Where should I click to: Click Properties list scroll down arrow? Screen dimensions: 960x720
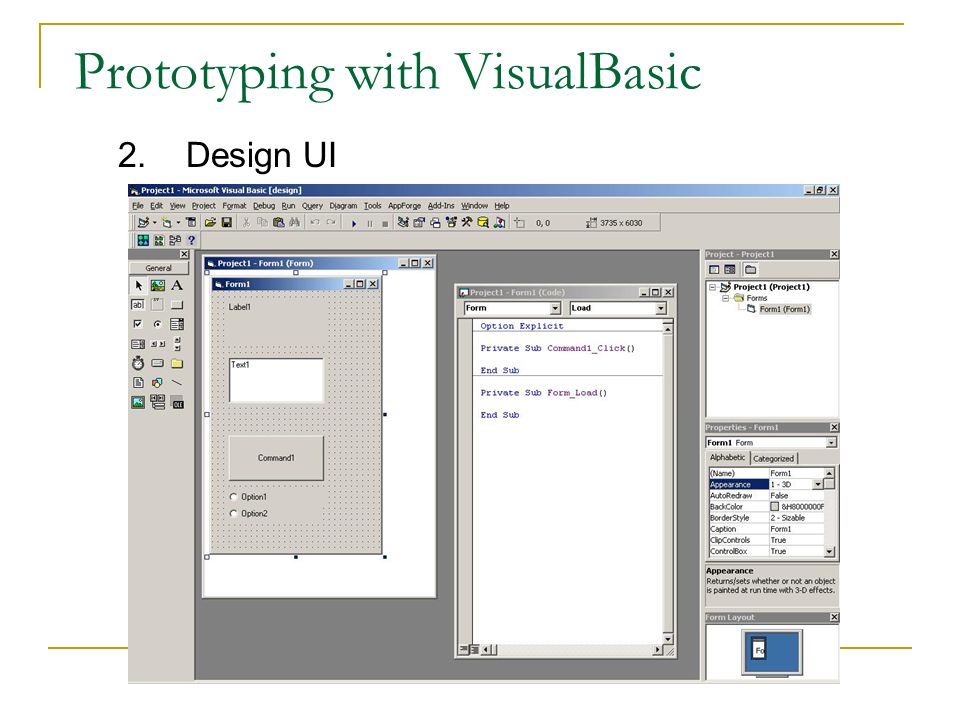coord(829,552)
